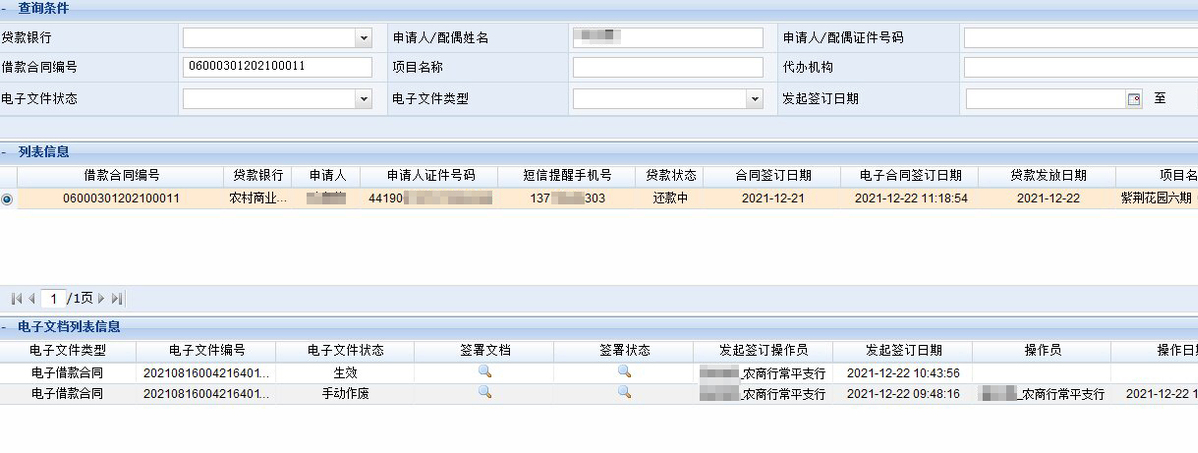The height and width of the screenshot is (453, 1198).
Task: Sort by 贷款发放日期 column header
Action: tap(1047, 176)
